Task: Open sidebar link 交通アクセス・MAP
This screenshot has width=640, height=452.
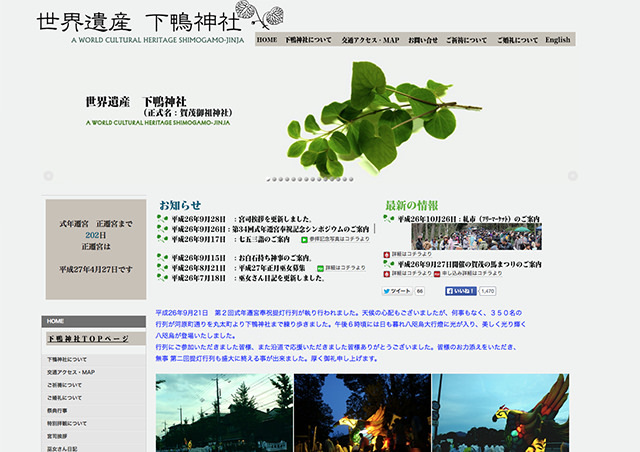Action: coord(71,372)
